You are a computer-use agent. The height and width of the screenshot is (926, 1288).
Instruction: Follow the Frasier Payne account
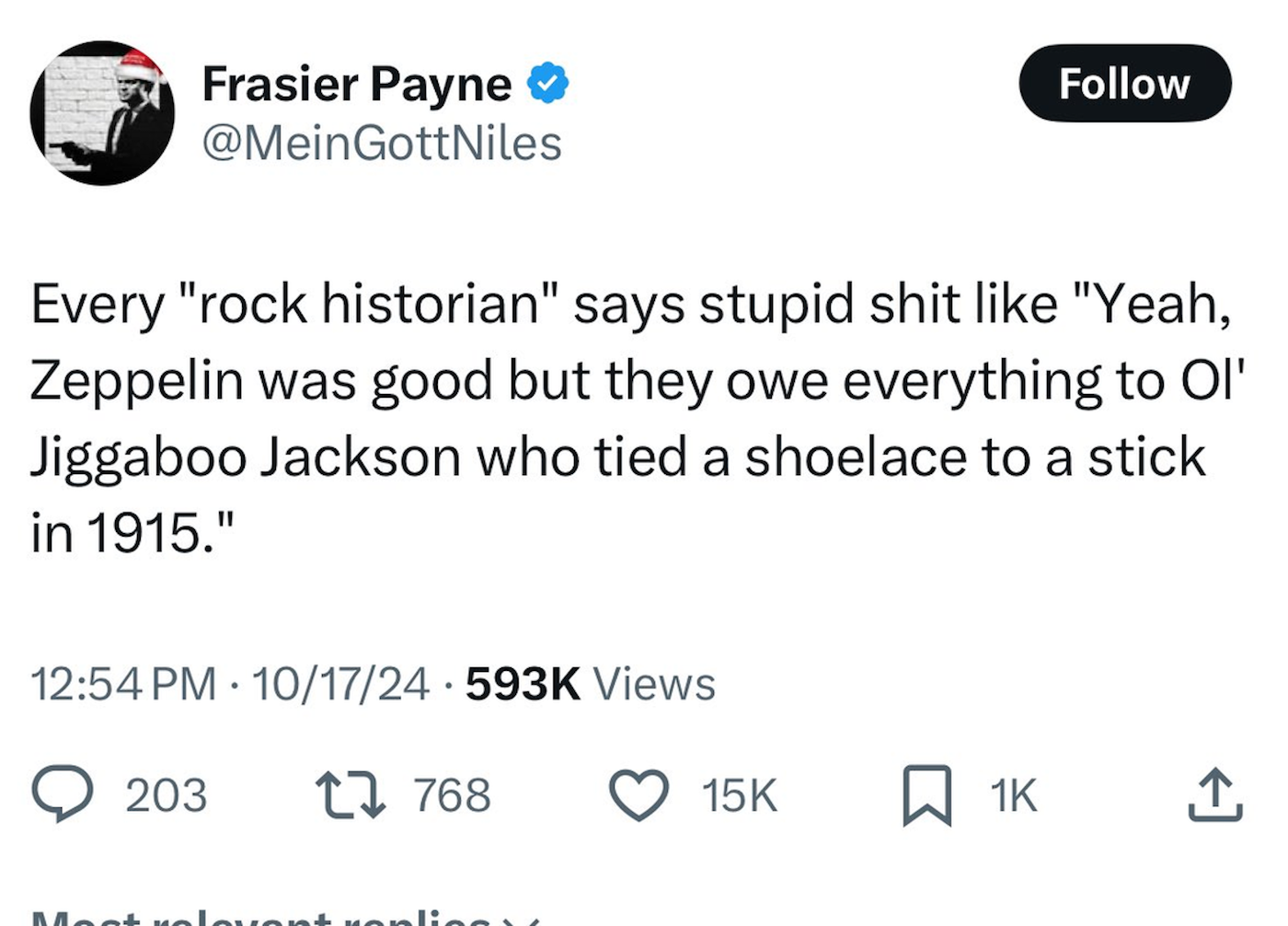[x=1124, y=84]
